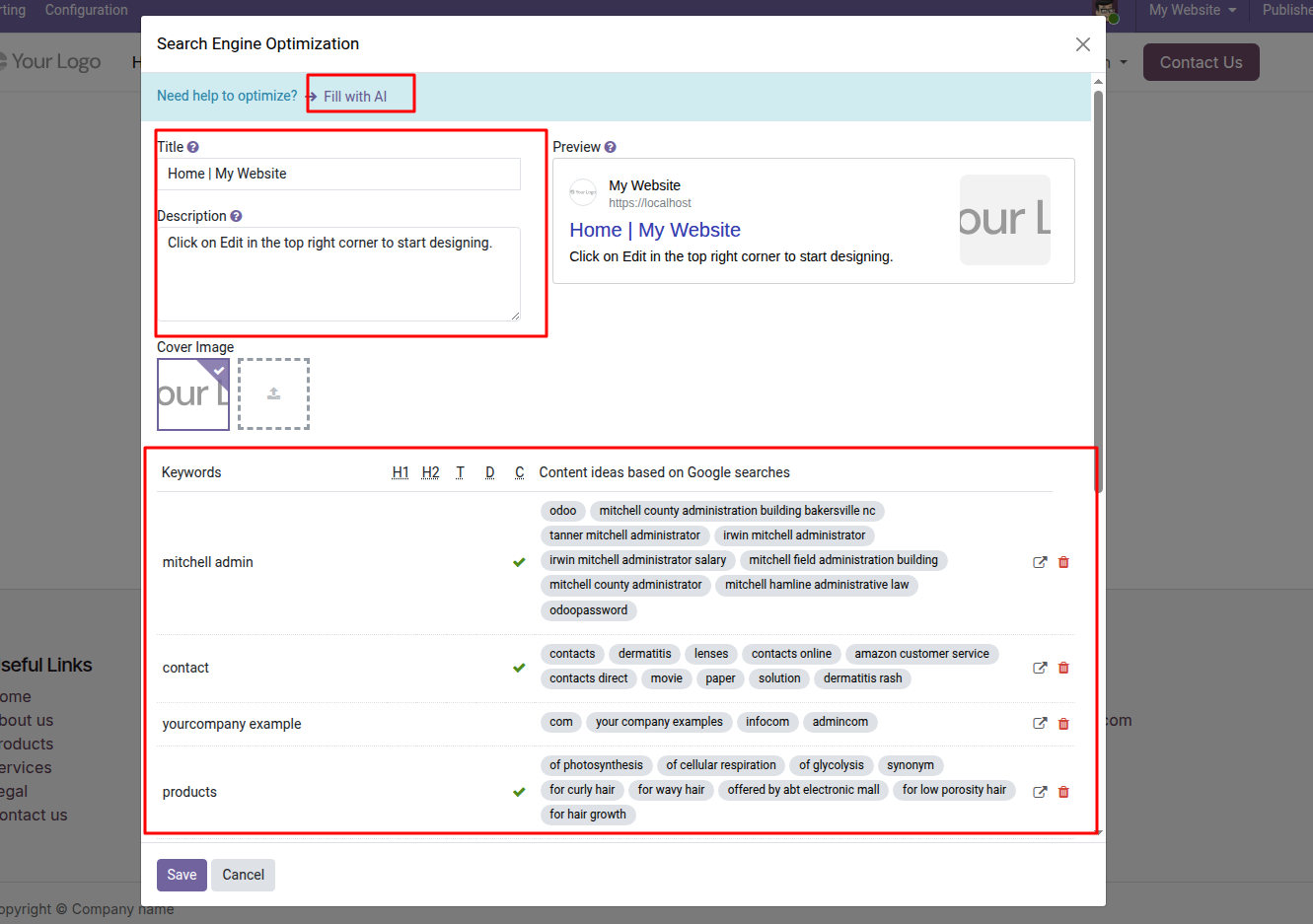Select the logo cover image thumbnail

point(192,393)
